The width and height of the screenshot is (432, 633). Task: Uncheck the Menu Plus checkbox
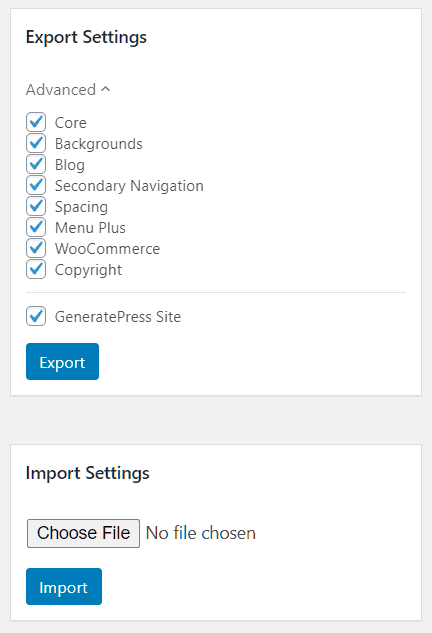coord(36,227)
